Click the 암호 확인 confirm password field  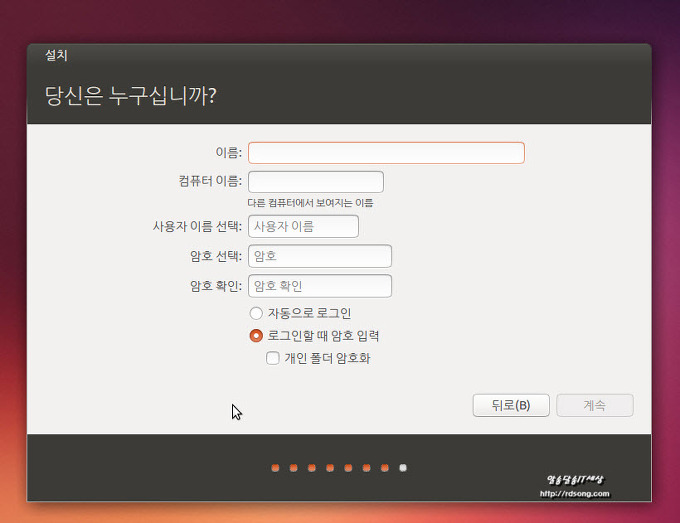click(x=320, y=286)
